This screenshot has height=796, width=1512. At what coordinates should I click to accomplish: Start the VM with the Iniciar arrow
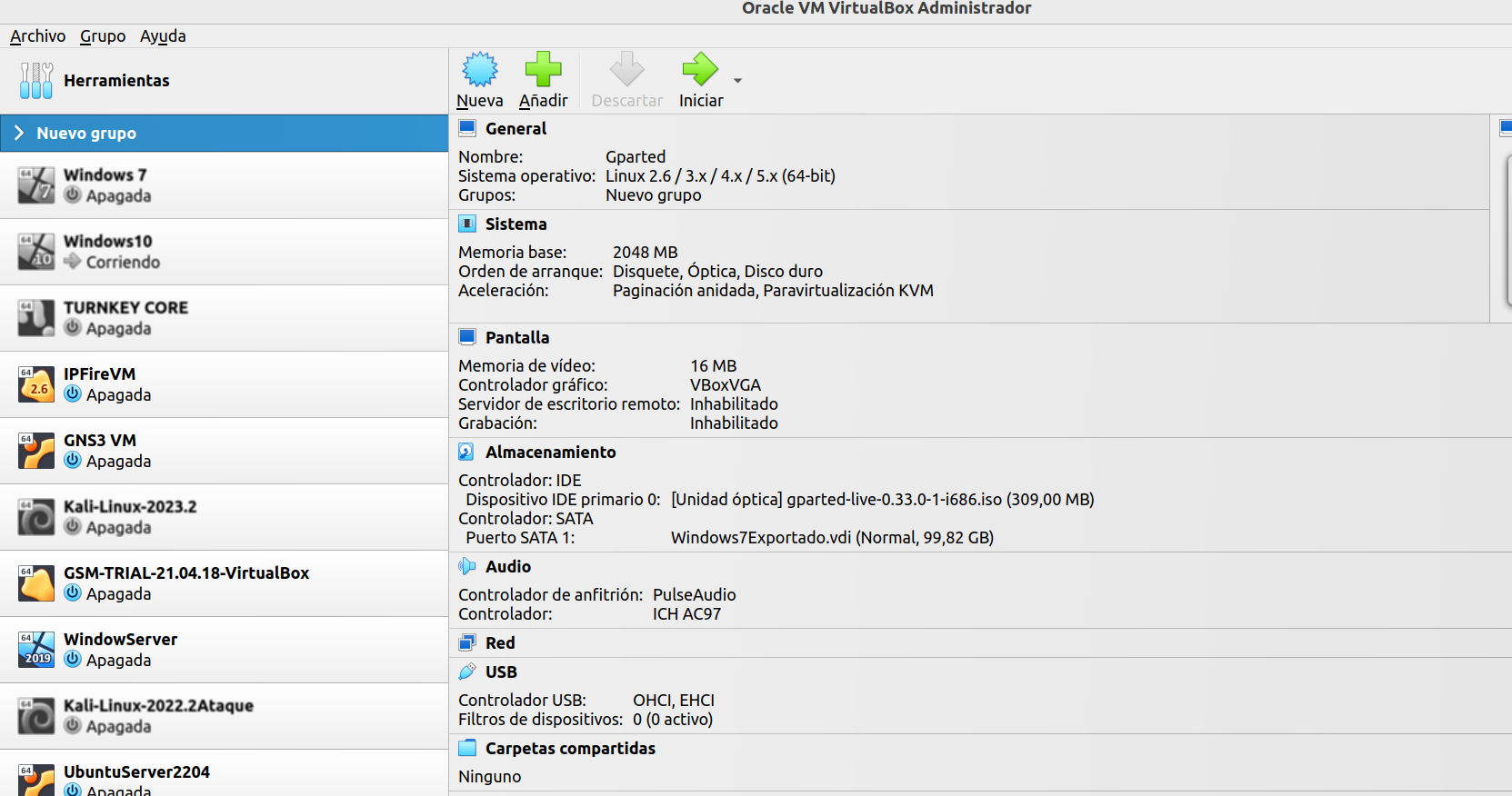700,69
